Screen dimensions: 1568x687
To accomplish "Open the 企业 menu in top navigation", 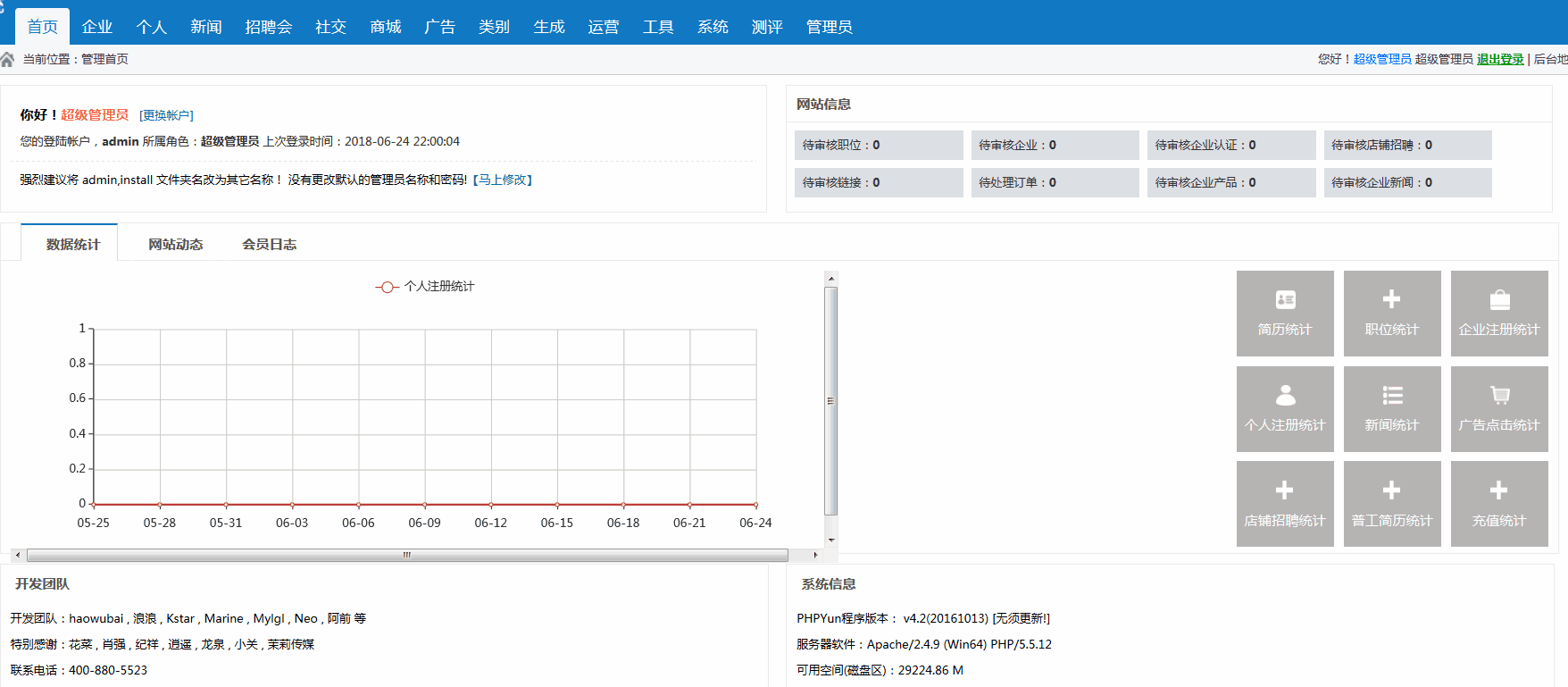I will [x=96, y=27].
